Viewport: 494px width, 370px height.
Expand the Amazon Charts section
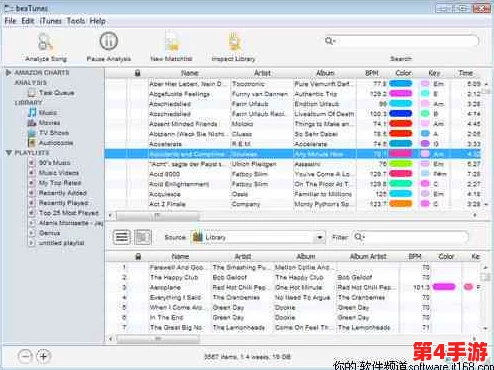click(x=9, y=73)
